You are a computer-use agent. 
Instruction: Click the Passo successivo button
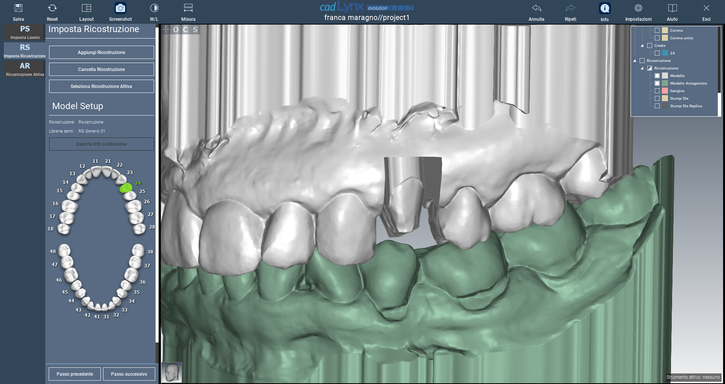pos(129,373)
